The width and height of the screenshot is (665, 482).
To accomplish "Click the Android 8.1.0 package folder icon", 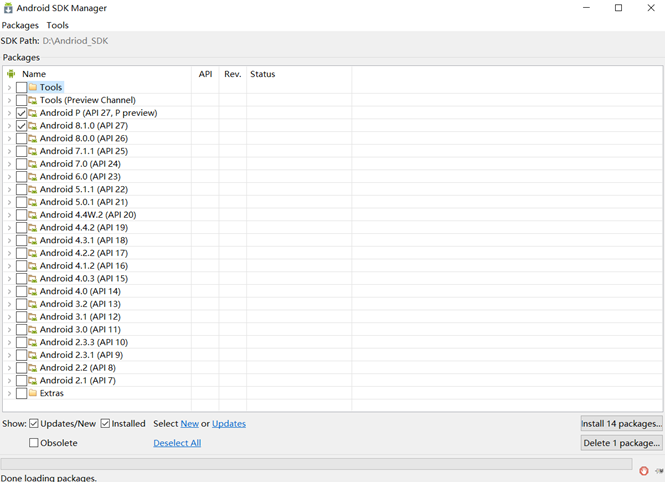I will (33, 126).
